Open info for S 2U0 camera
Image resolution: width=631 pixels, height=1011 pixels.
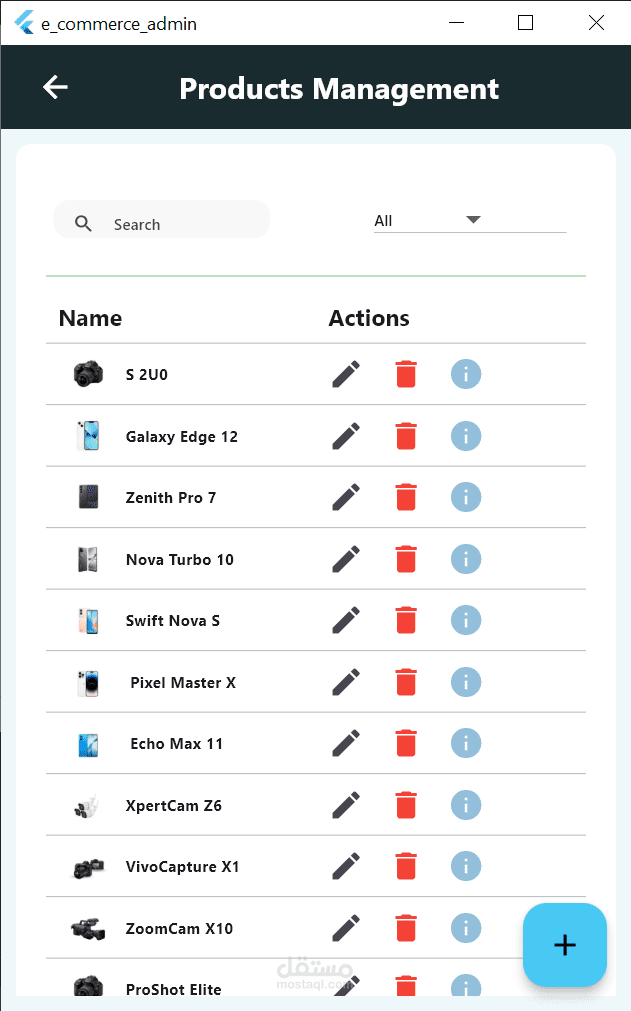tap(466, 374)
